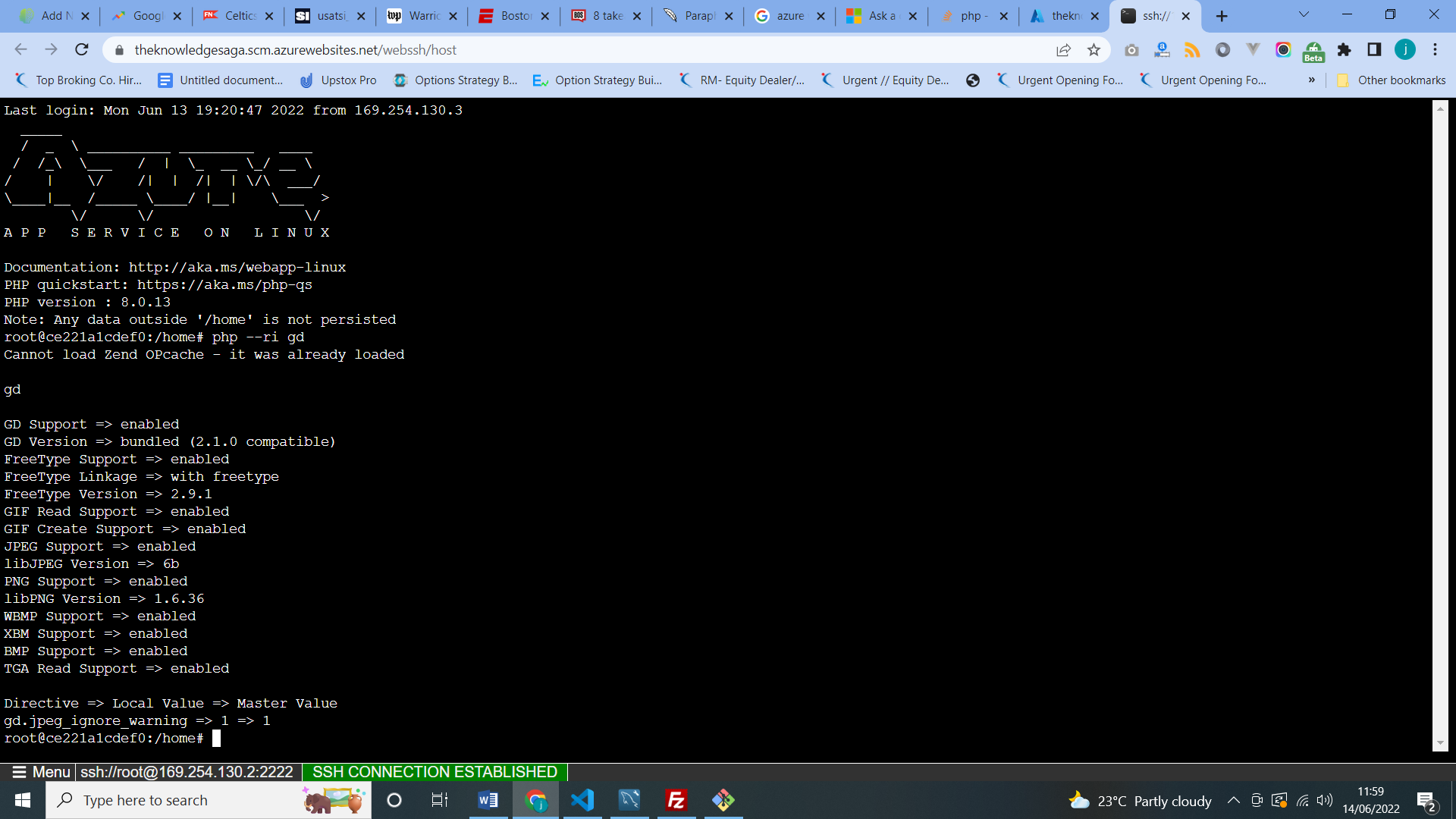This screenshot has height=819, width=1456.
Task: Open the screenshot camera extension
Action: 1132,49
